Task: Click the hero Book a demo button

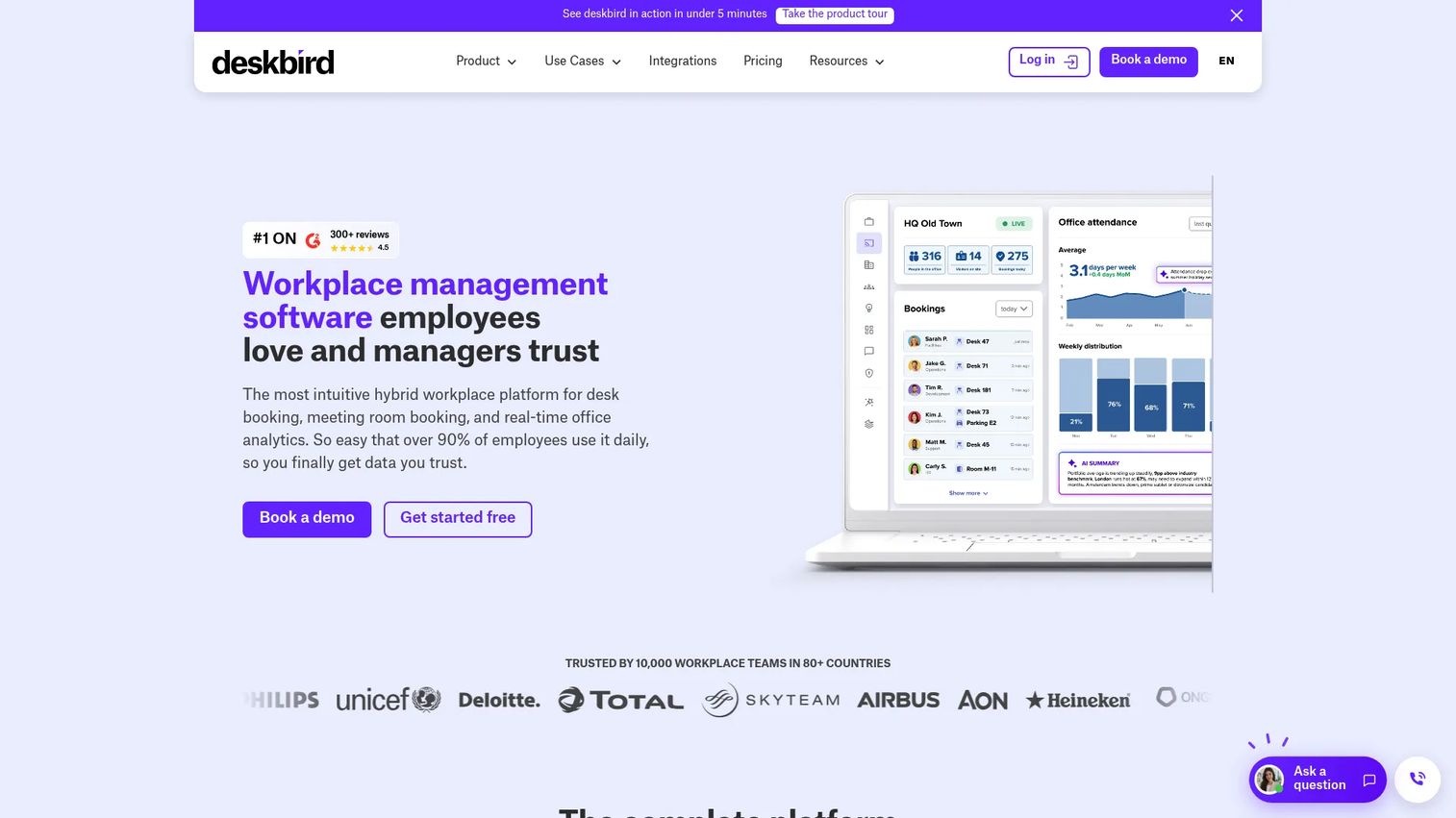Action: point(307,519)
